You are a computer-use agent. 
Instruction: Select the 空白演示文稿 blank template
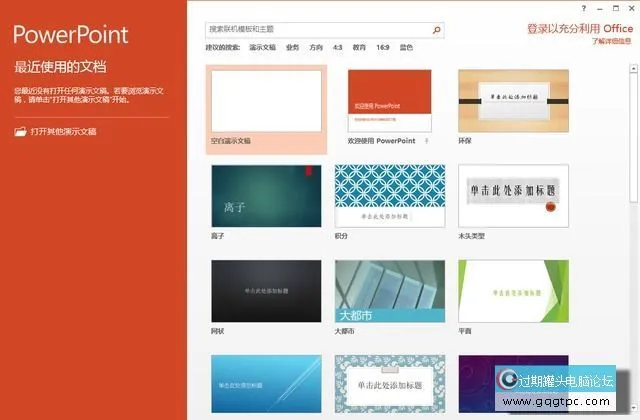[x=265, y=100]
